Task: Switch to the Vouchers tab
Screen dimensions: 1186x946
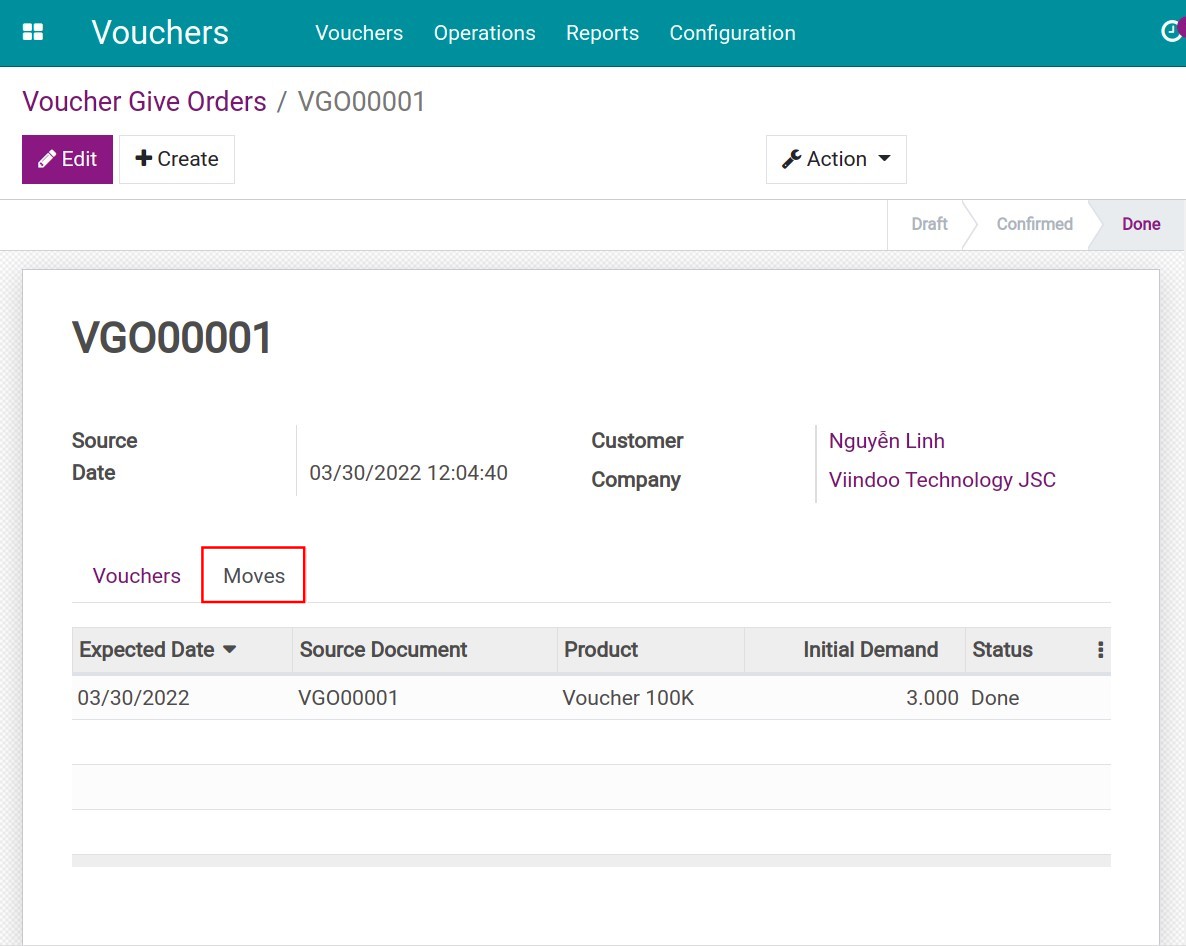Action: 137,576
